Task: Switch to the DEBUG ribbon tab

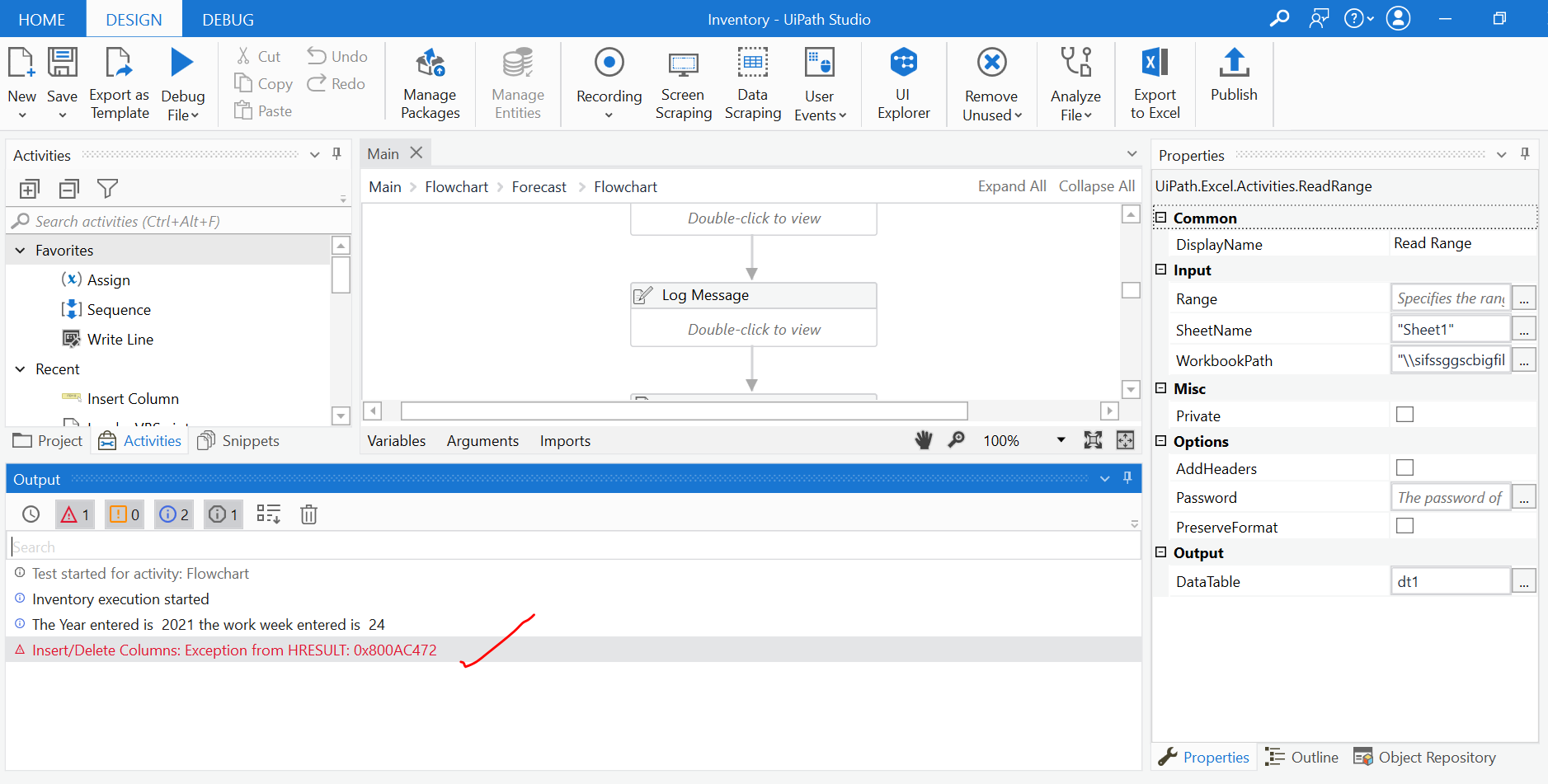Action: click(x=228, y=19)
